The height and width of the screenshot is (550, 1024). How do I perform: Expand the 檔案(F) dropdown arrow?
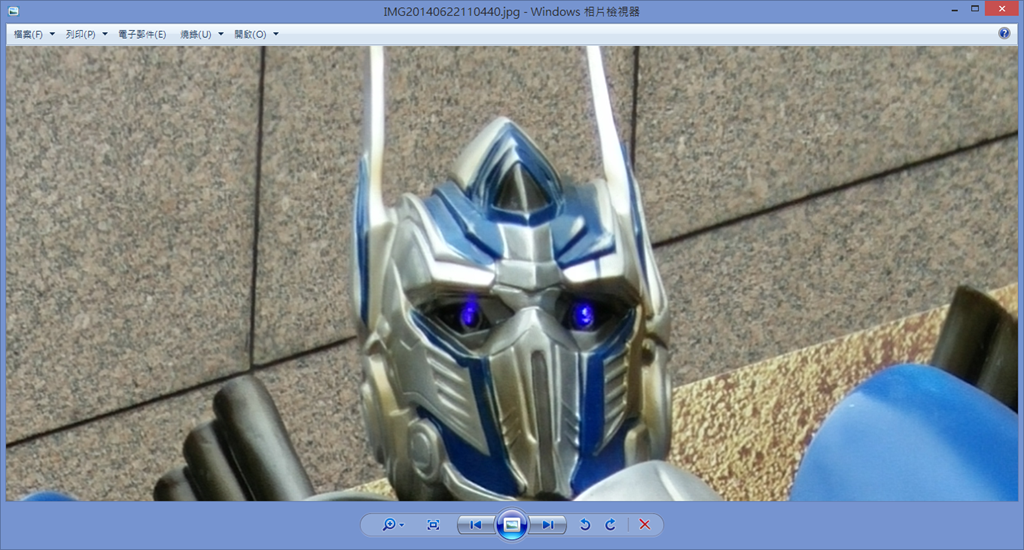[x=52, y=34]
